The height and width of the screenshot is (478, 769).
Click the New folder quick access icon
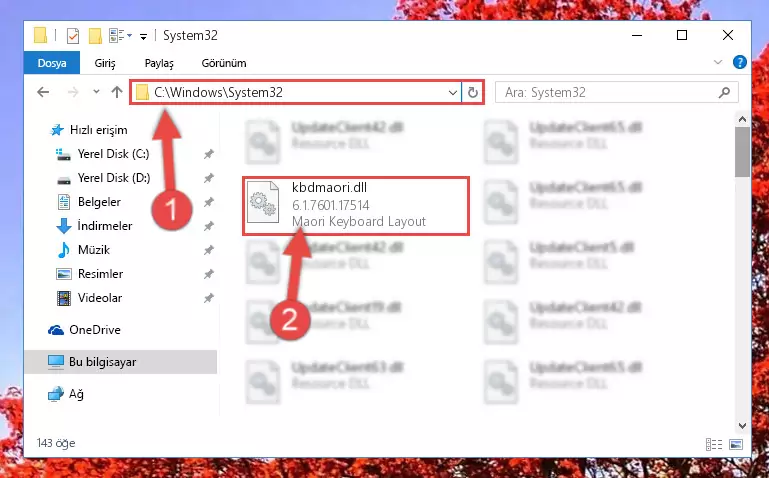[95, 36]
